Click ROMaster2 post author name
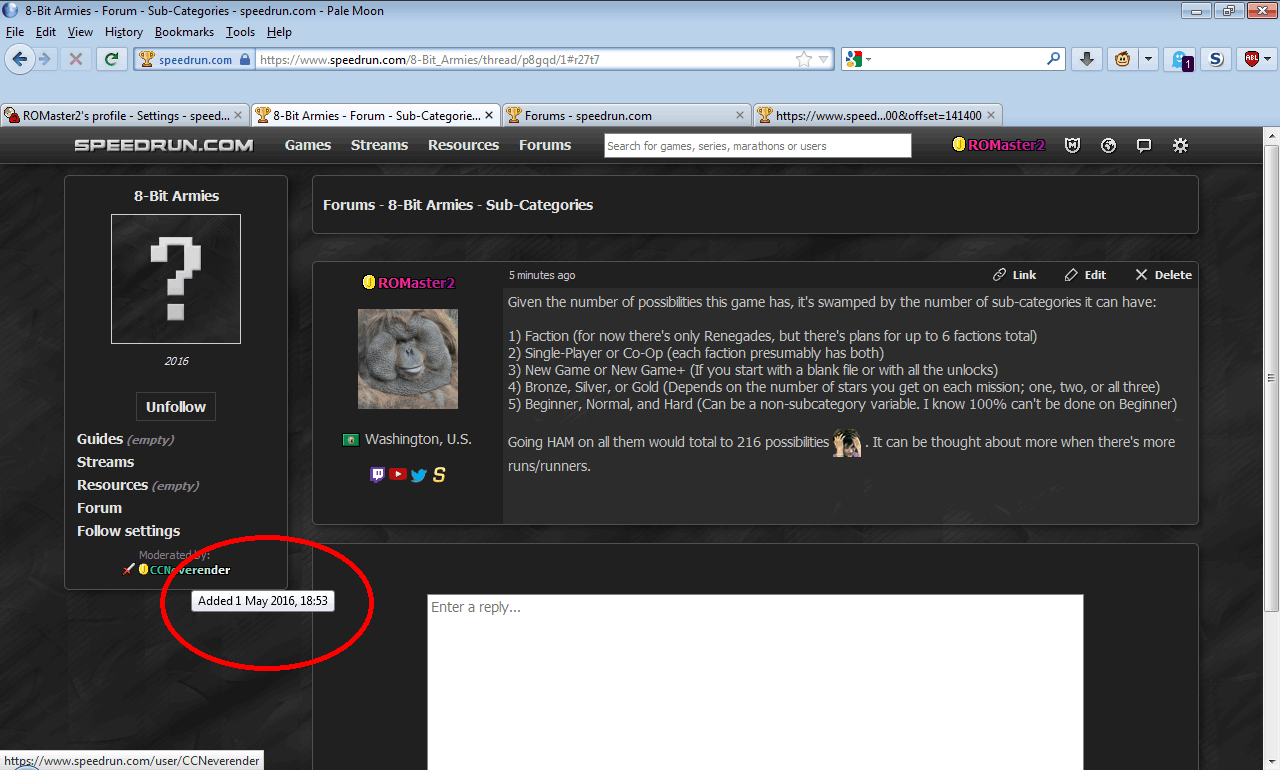Screen dimensions: 1280x770 tap(416, 283)
